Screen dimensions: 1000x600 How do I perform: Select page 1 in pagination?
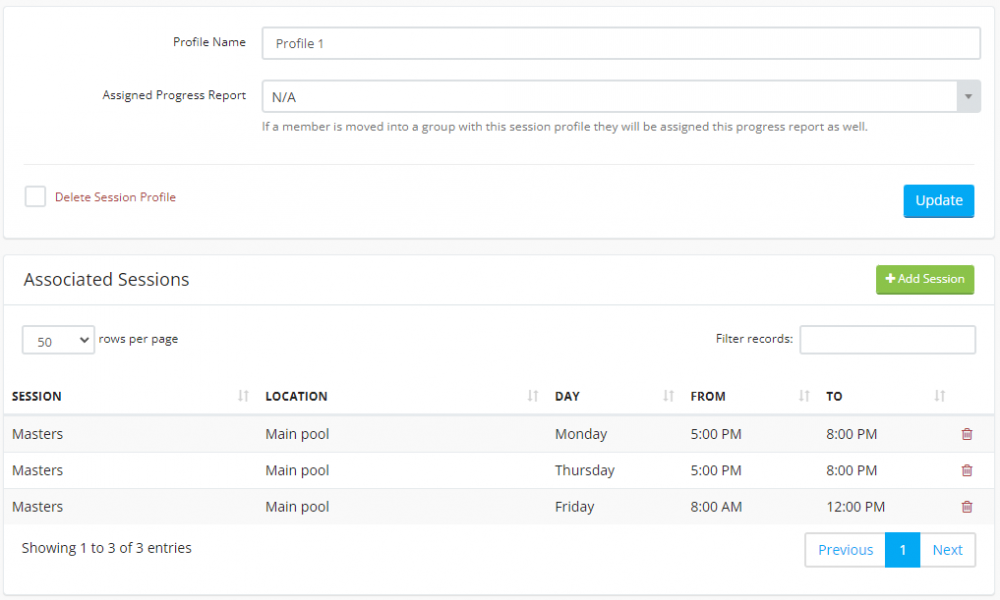tap(902, 549)
